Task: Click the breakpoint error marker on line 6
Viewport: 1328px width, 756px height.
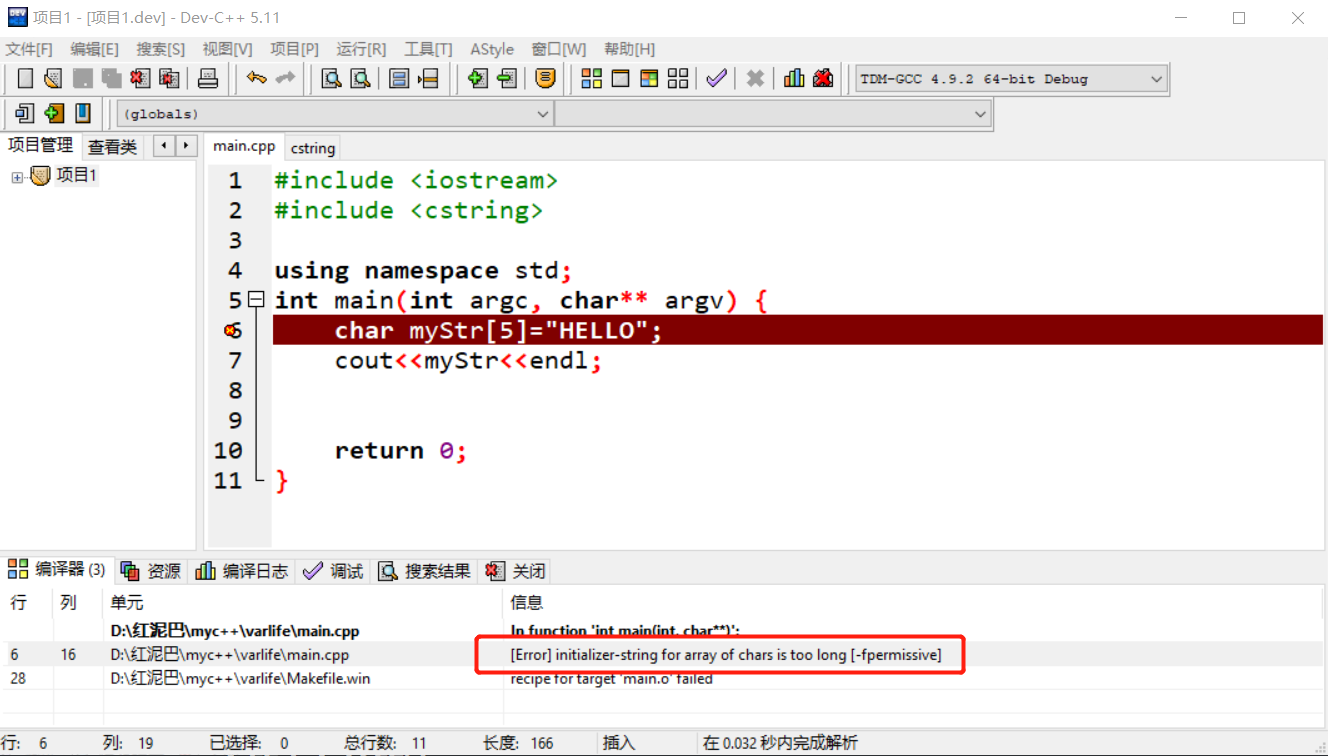Action: pyautogui.click(x=231, y=330)
